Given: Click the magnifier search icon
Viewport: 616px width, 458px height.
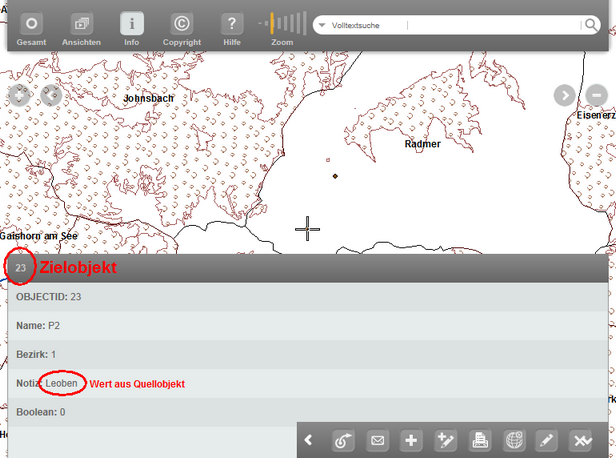Looking at the screenshot, I should click(x=593, y=24).
